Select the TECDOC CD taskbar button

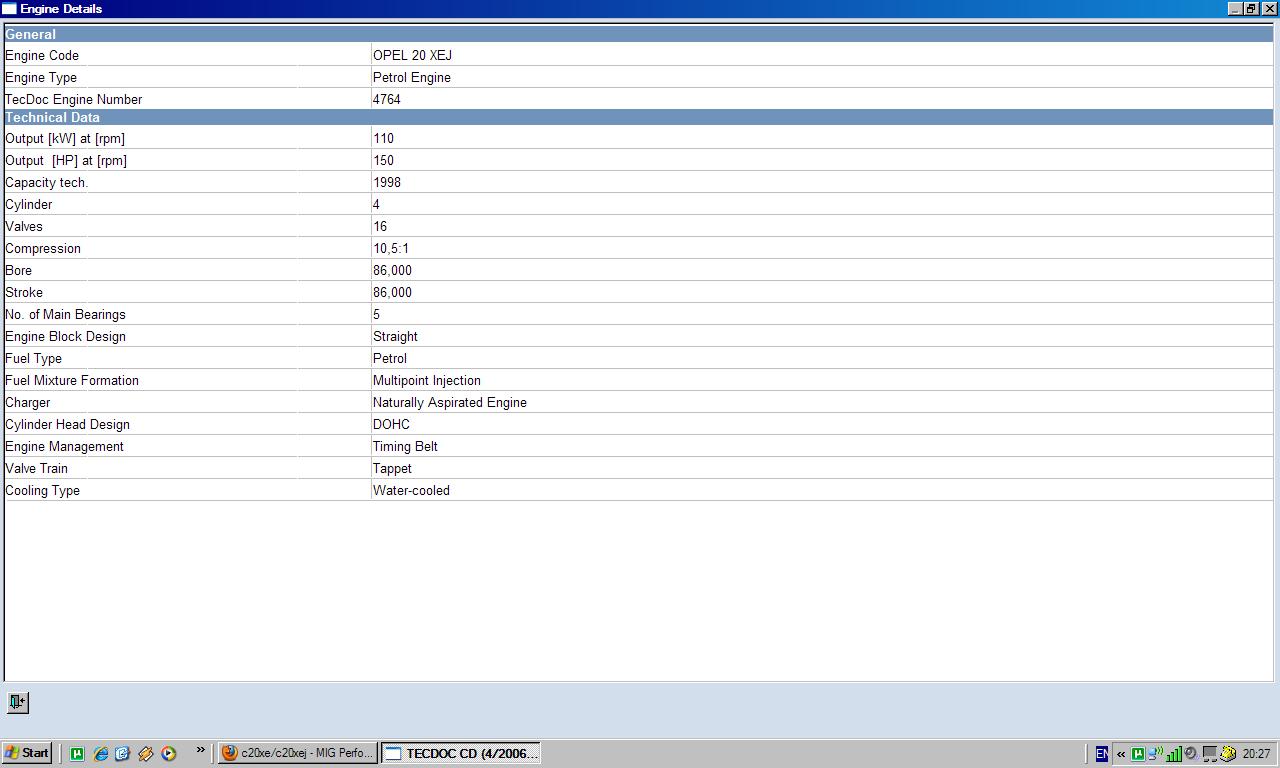pos(462,753)
